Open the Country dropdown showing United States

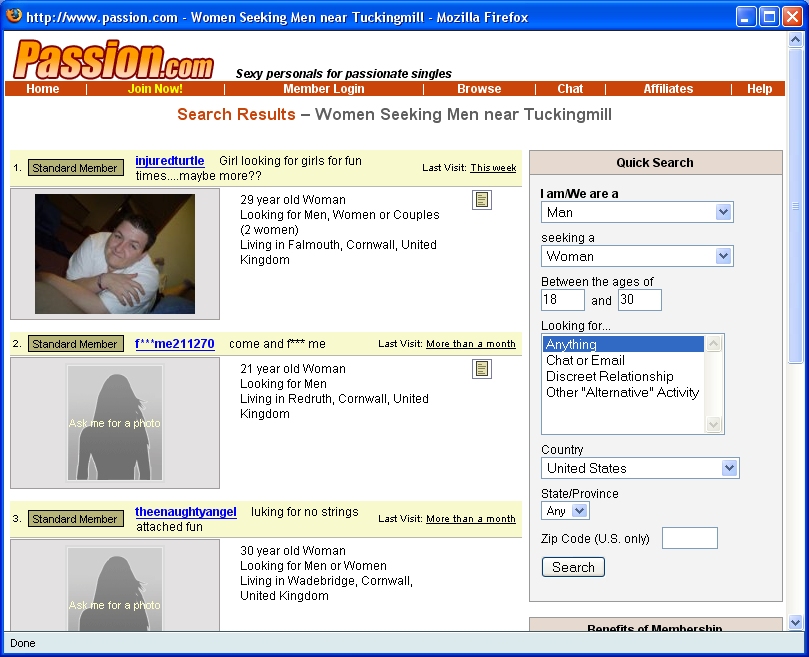point(640,468)
